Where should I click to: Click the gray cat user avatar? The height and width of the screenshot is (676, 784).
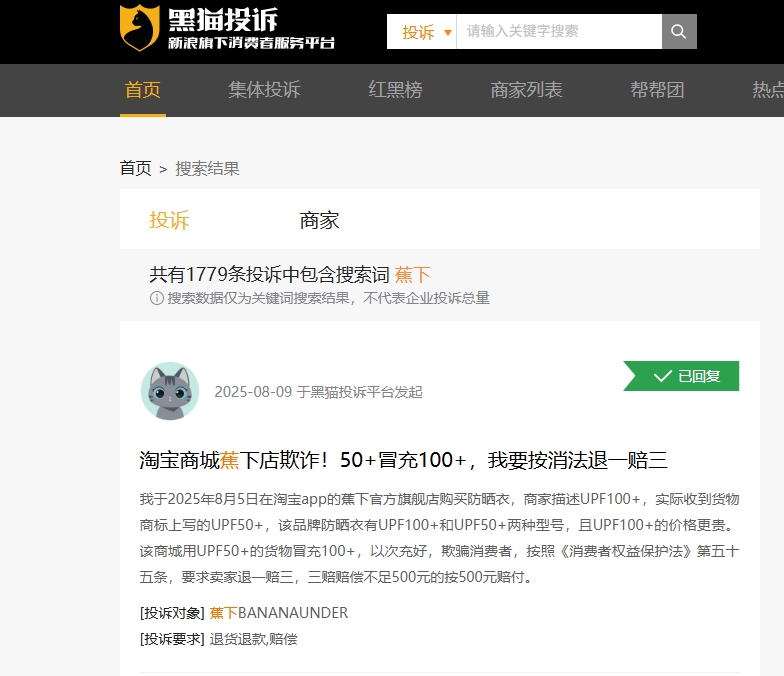click(x=170, y=391)
